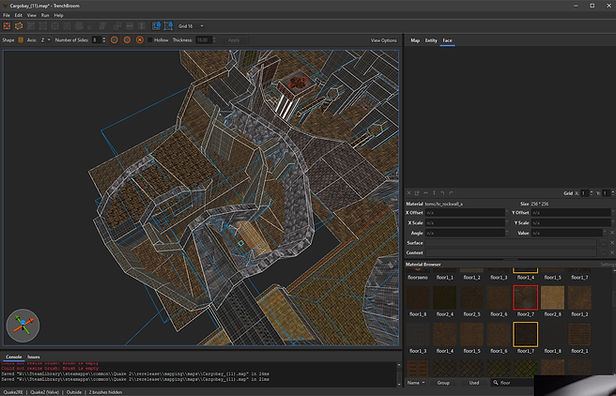This screenshot has height=396, width=616.
Task: Clear the Surface flags with its X button
Action: click(612, 243)
